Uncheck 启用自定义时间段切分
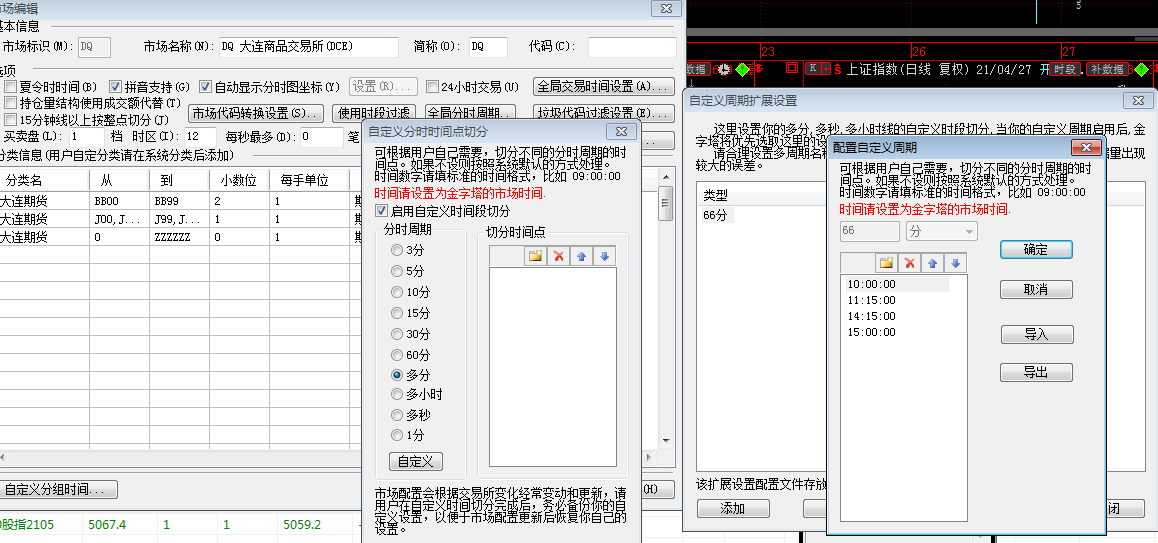Viewport: 1158px width, 543px height. pyautogui.click(x=381, y=211)
